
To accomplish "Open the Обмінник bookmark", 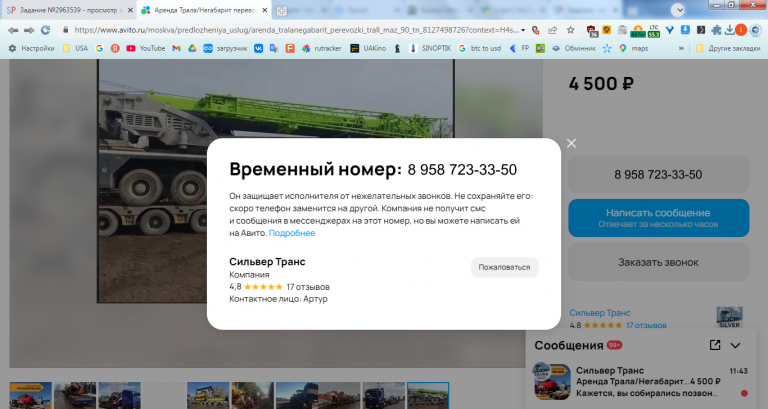I will click(x=574, y=48).
